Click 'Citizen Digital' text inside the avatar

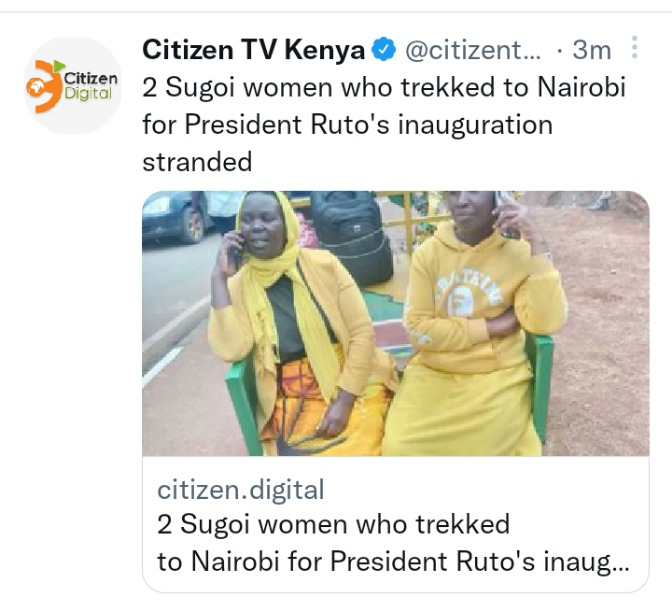pos(90,86)
